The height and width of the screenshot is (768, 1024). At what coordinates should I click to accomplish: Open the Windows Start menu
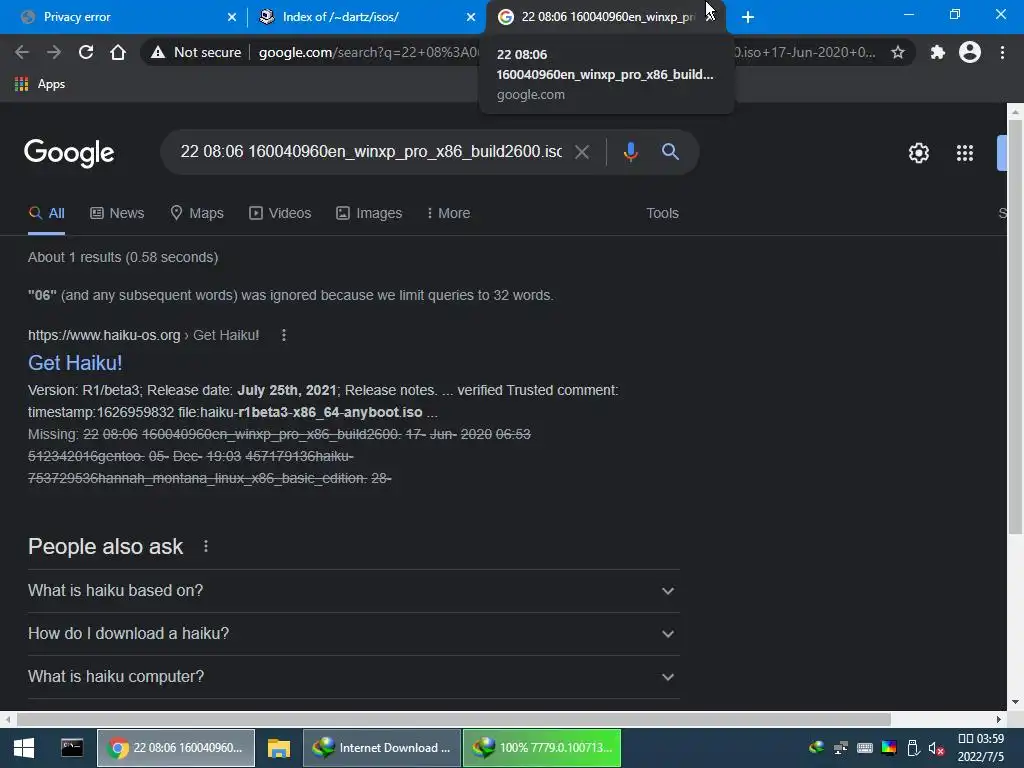pos(24,748)
